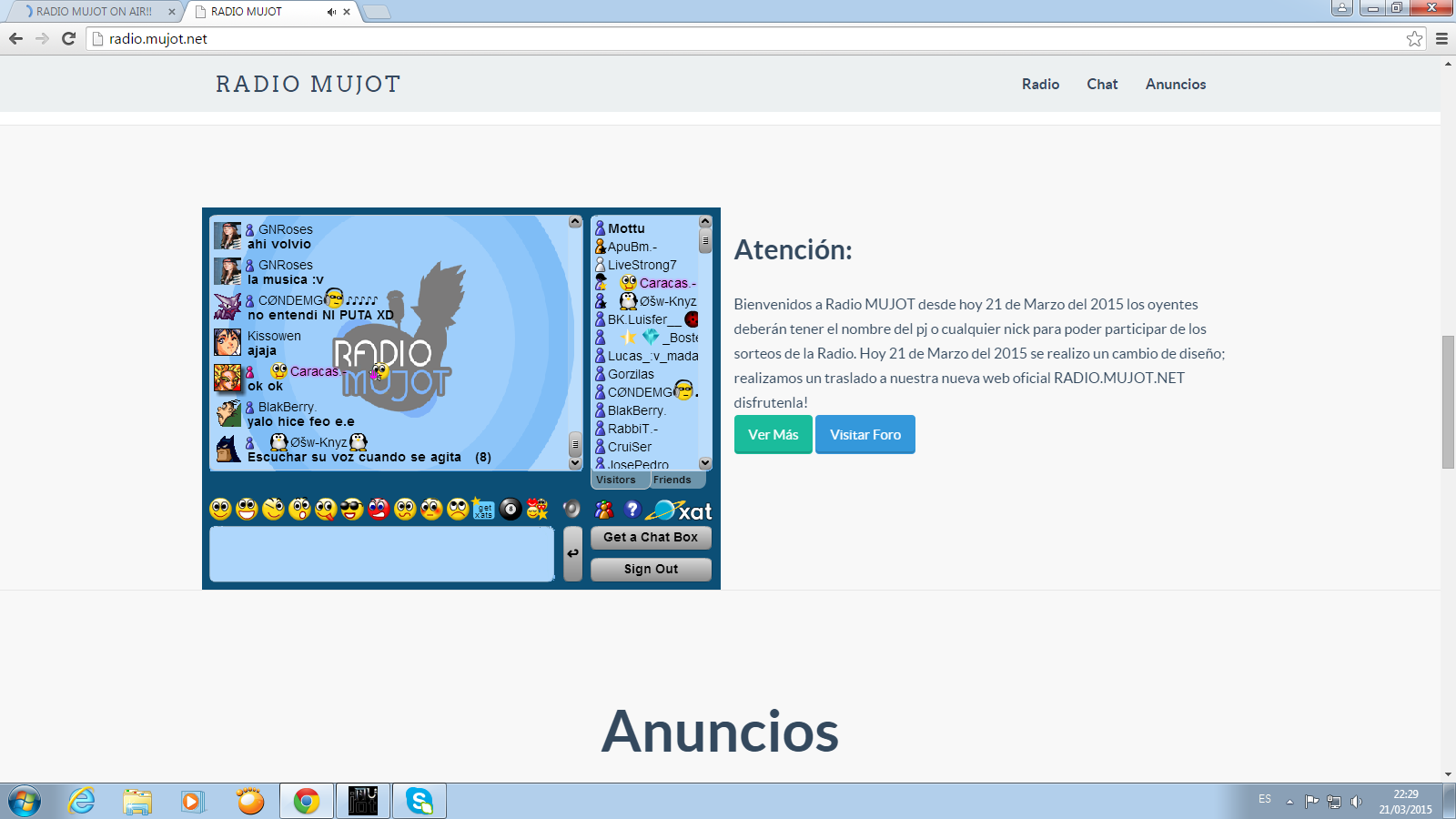
Task: Open the Anuncios menu item
Action: click(1175, 84)
